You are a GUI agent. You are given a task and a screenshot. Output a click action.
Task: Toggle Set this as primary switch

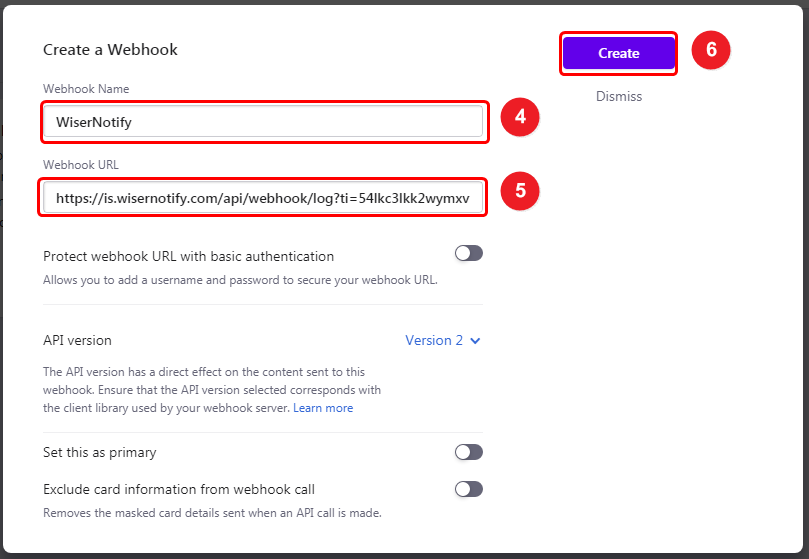[x=468, y=452]
